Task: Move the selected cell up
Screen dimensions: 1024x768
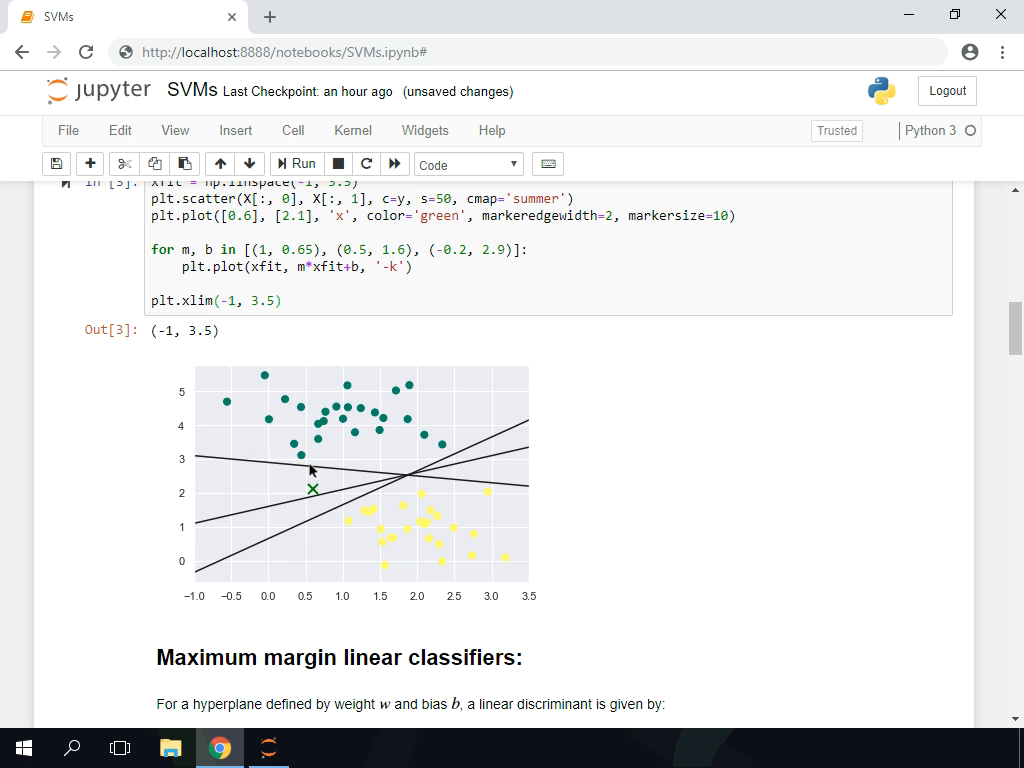Action: click(x=219, y=163)
